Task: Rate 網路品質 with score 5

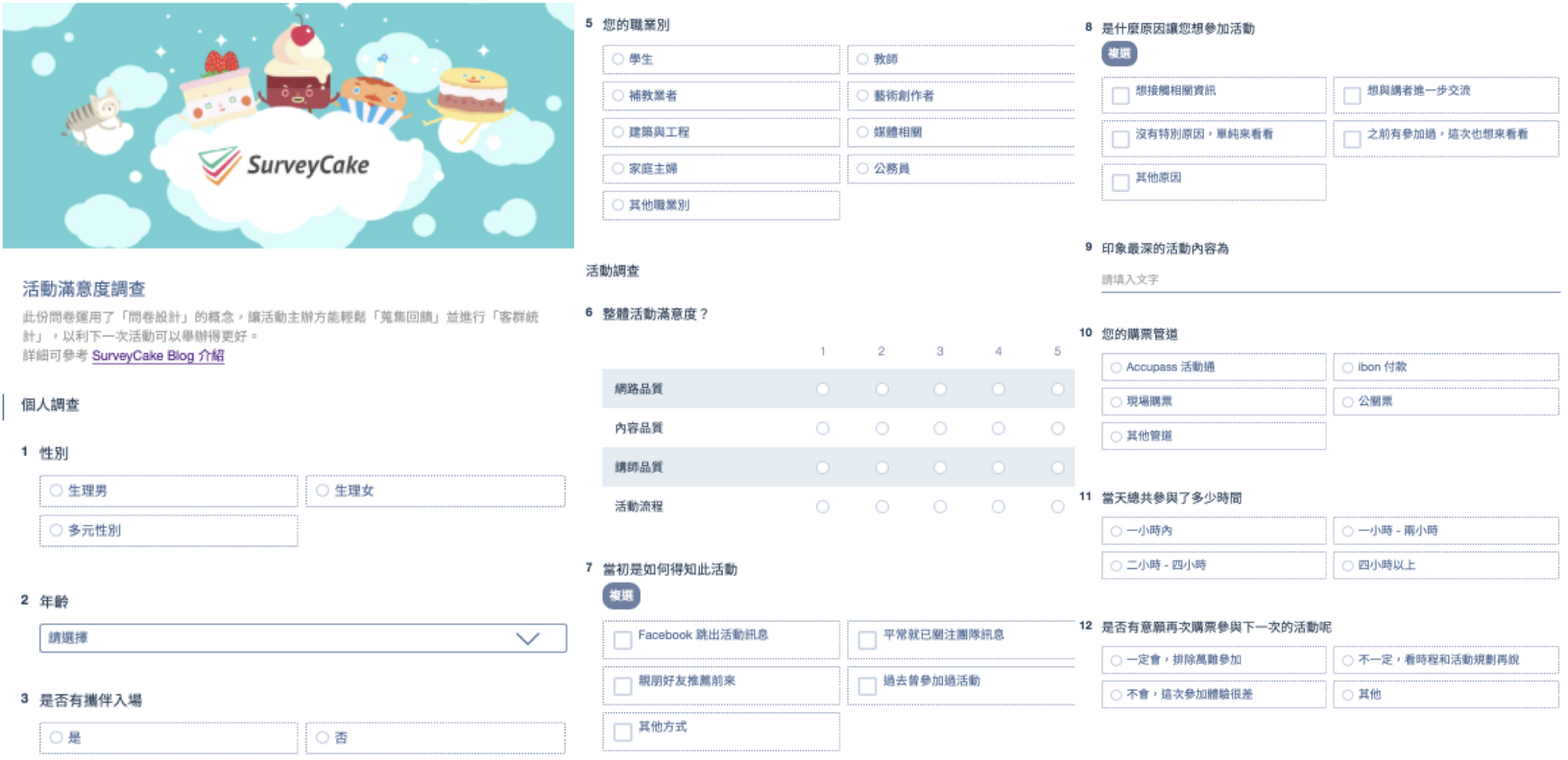Action: coord(1057,389)
